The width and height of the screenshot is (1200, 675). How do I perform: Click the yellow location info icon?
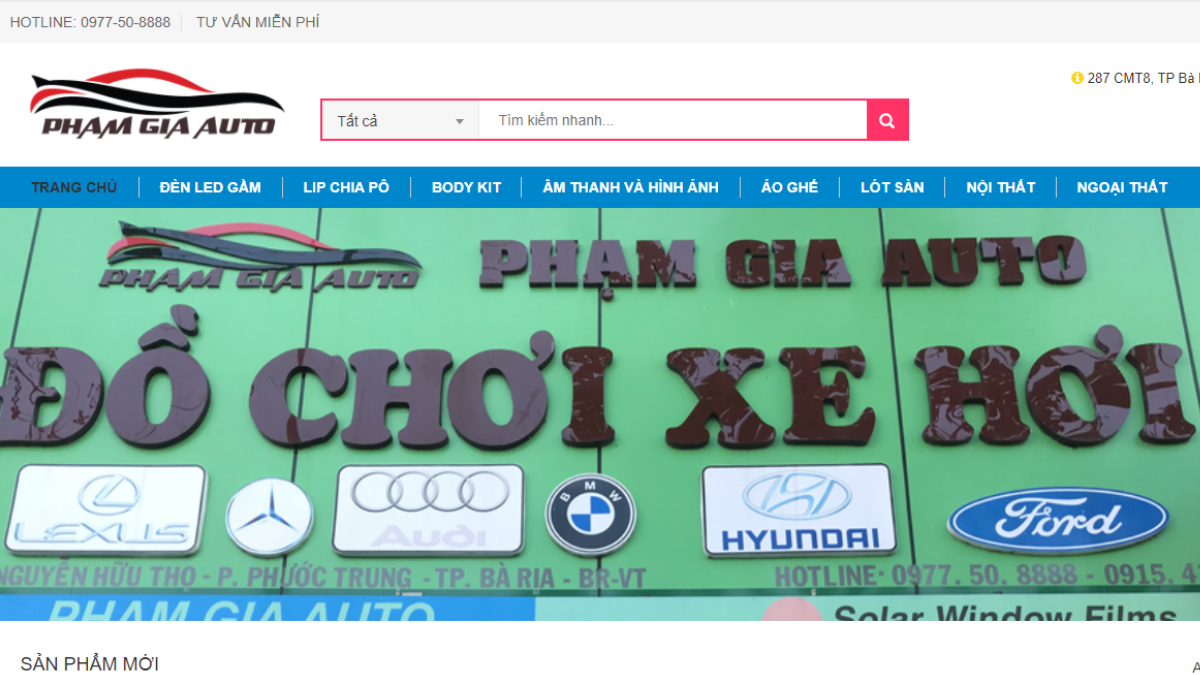tap(1077, 78)
